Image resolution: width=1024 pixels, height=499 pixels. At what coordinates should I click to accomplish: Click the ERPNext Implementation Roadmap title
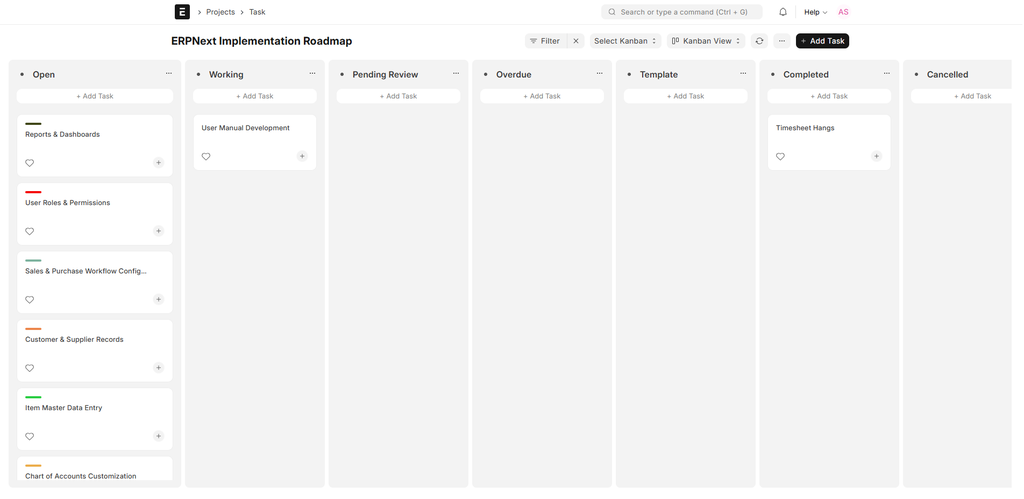pos(262,41)
